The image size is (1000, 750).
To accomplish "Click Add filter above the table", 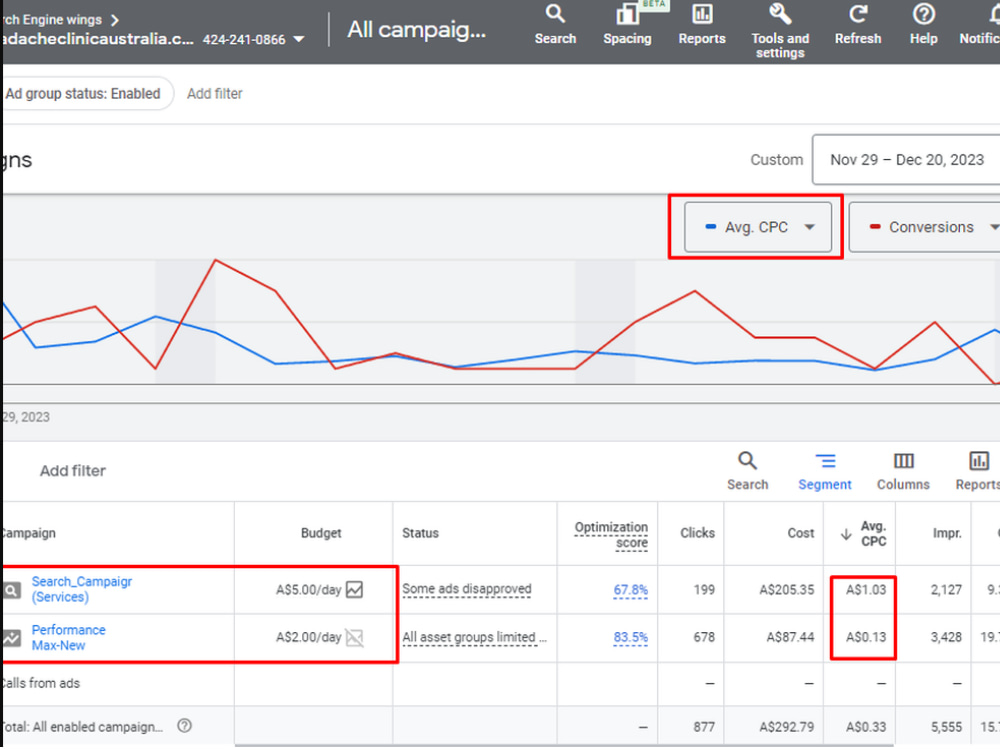I will click(73, 471).
